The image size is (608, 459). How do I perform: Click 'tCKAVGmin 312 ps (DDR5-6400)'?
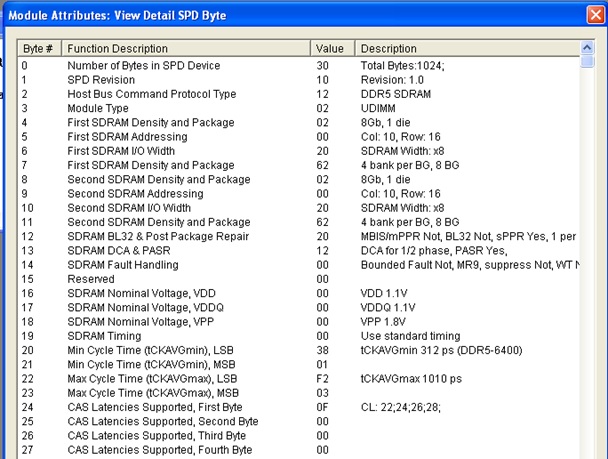[x=442, y=350]
